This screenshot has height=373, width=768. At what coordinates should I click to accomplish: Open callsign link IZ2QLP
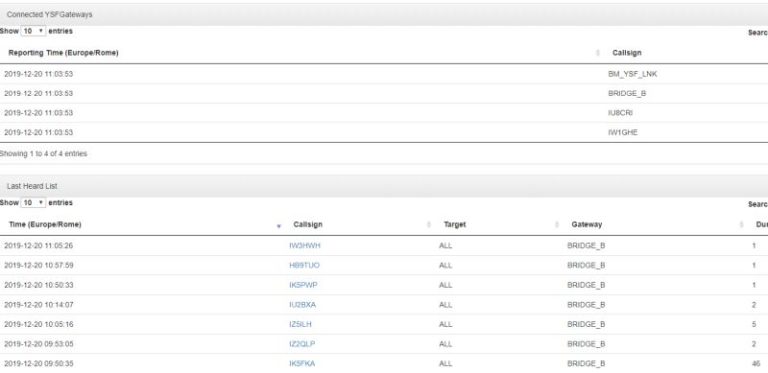(302, 344)
